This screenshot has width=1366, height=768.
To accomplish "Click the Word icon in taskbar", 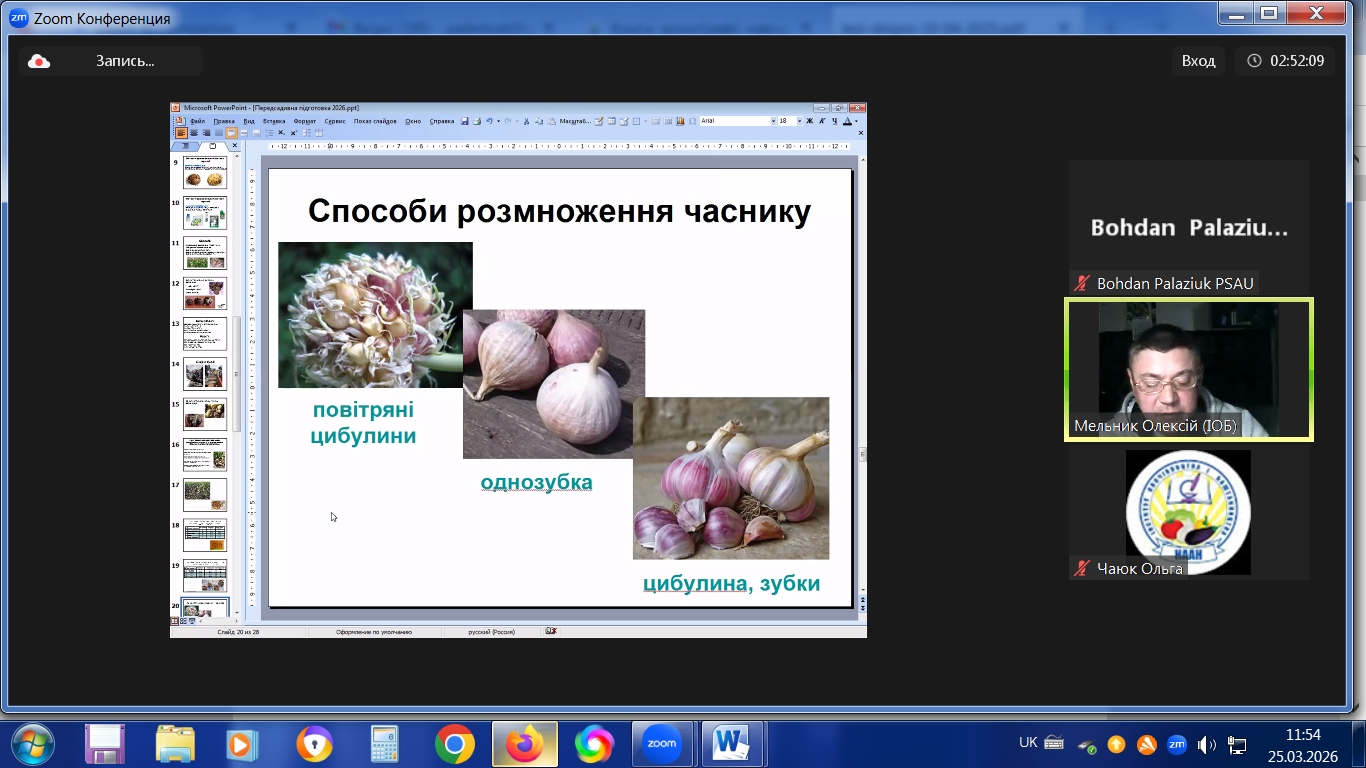I will pos(731,744).
